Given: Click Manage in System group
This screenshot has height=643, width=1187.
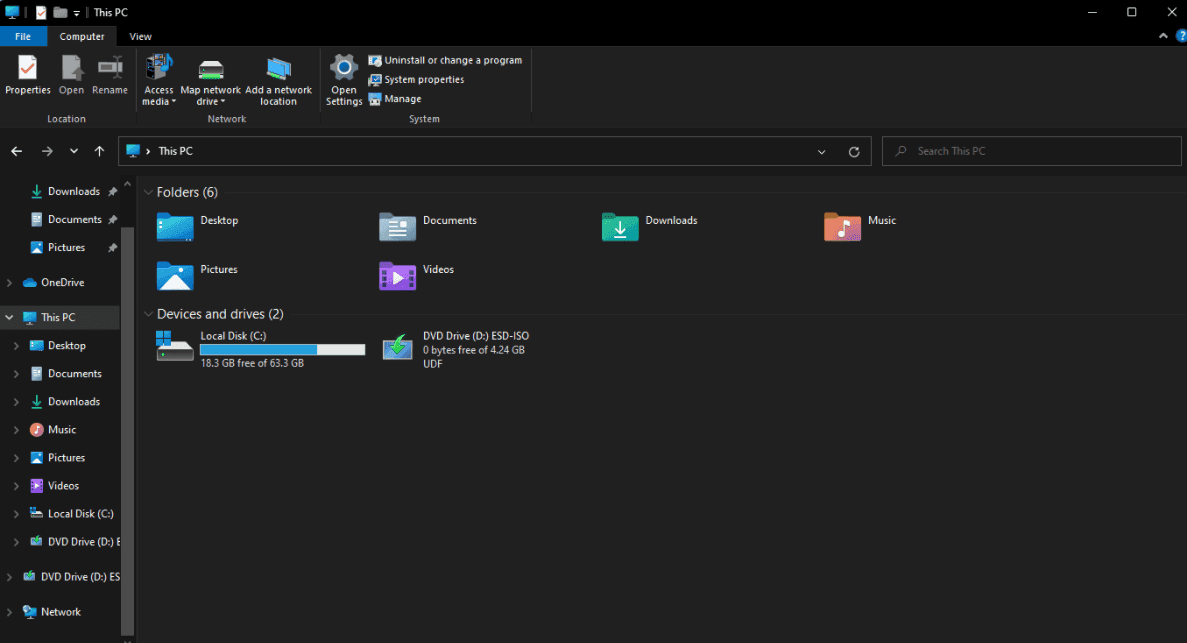Looking at the screenshot, I should click(395, 99).
